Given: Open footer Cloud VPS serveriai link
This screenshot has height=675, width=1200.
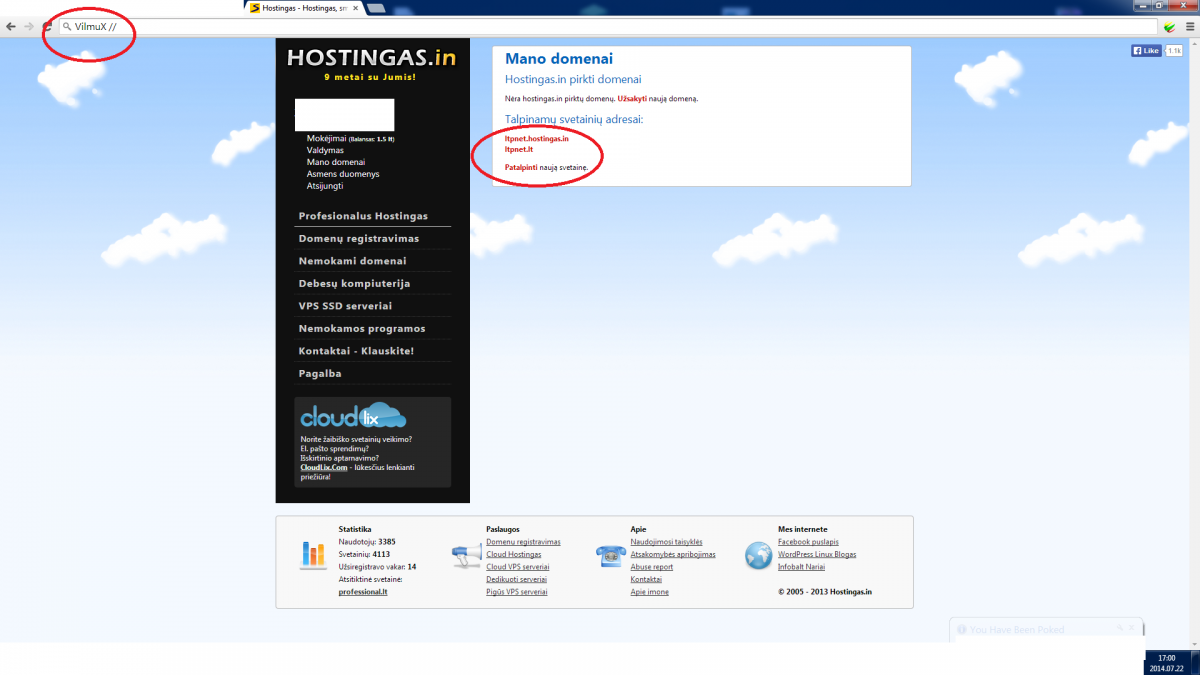Looking at the screenshot, I should coord(518,567).
